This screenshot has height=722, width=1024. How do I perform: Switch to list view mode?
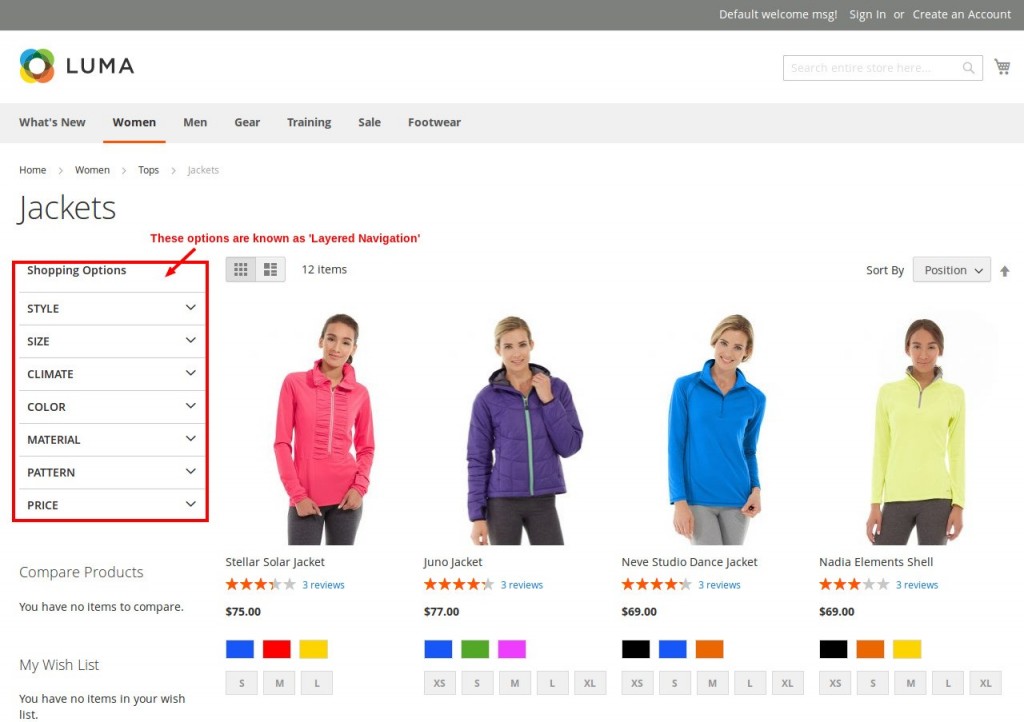click(x=270, y=270)
